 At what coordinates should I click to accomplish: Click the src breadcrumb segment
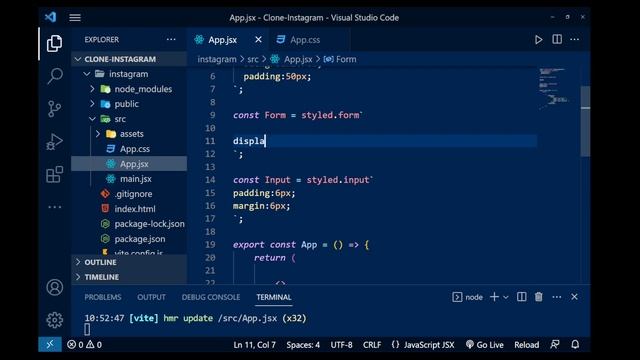click(253, 59)
